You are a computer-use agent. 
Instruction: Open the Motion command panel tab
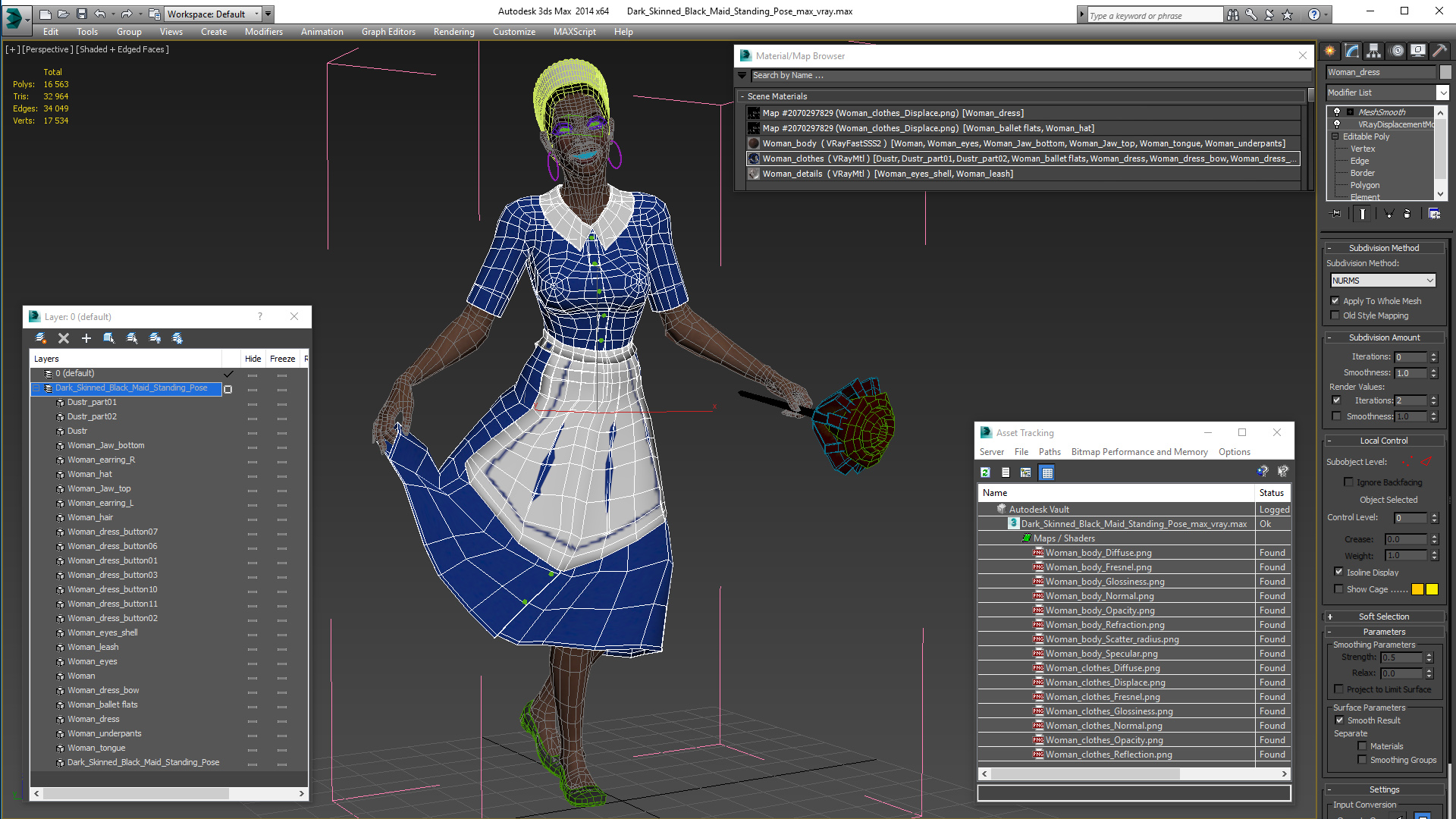point(1397,51)
